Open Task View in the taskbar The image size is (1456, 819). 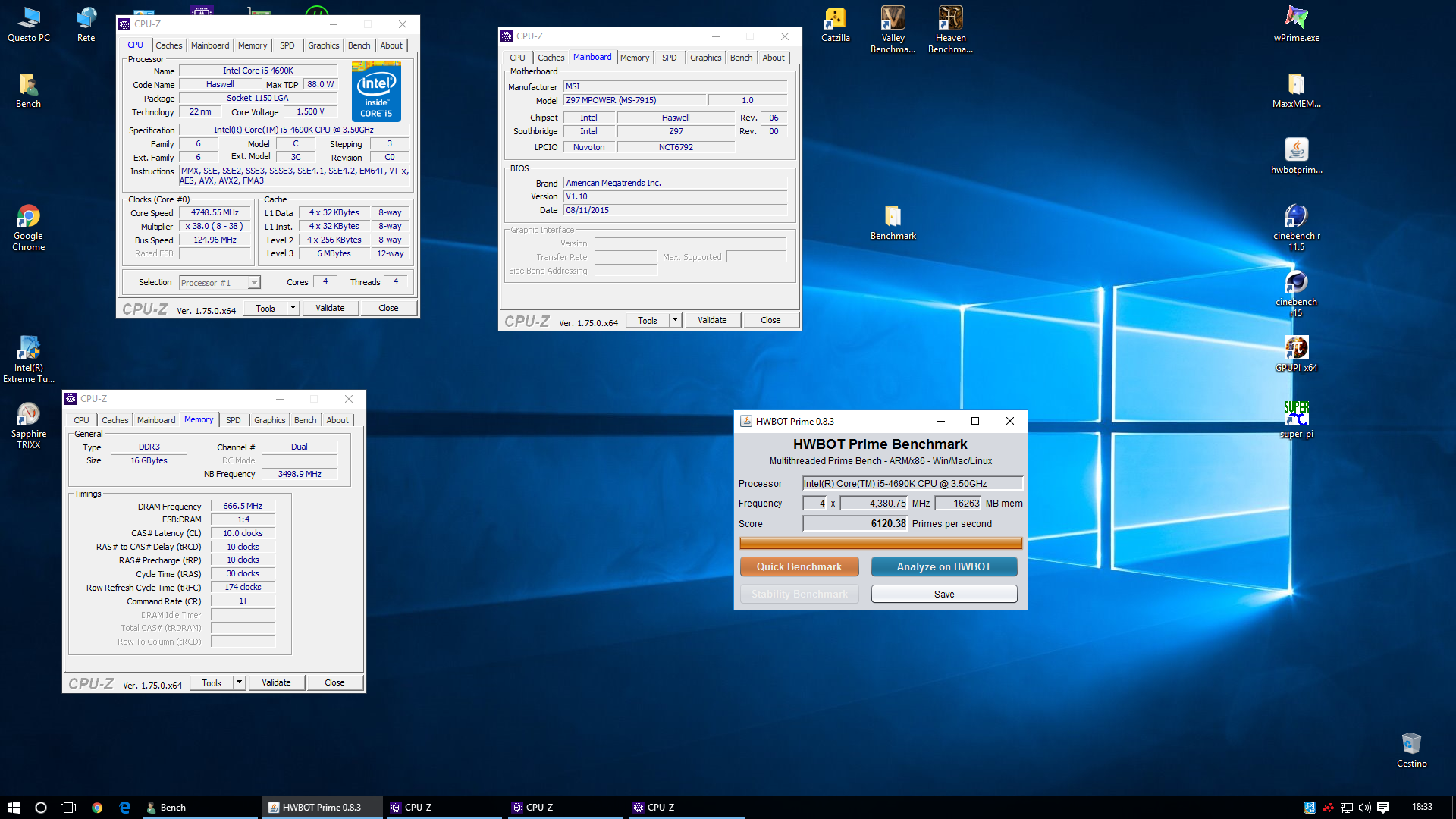(x=68, y=808)
